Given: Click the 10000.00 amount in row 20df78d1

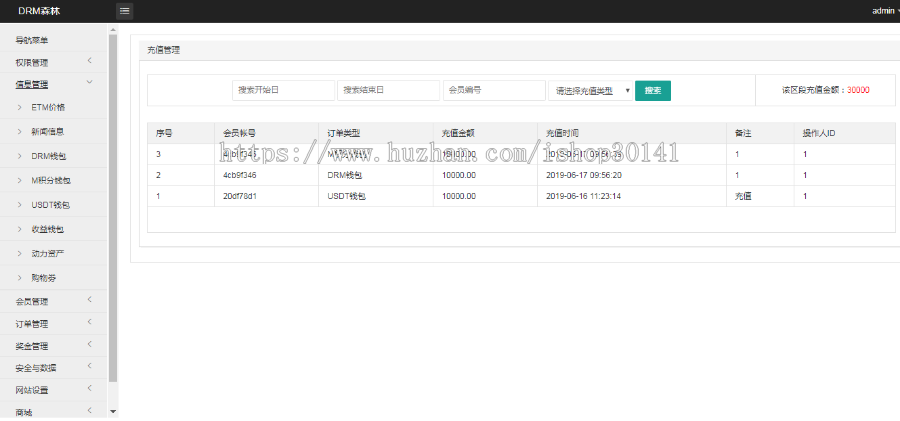Looking at the screenshot, I should click(x=459, y=196).
